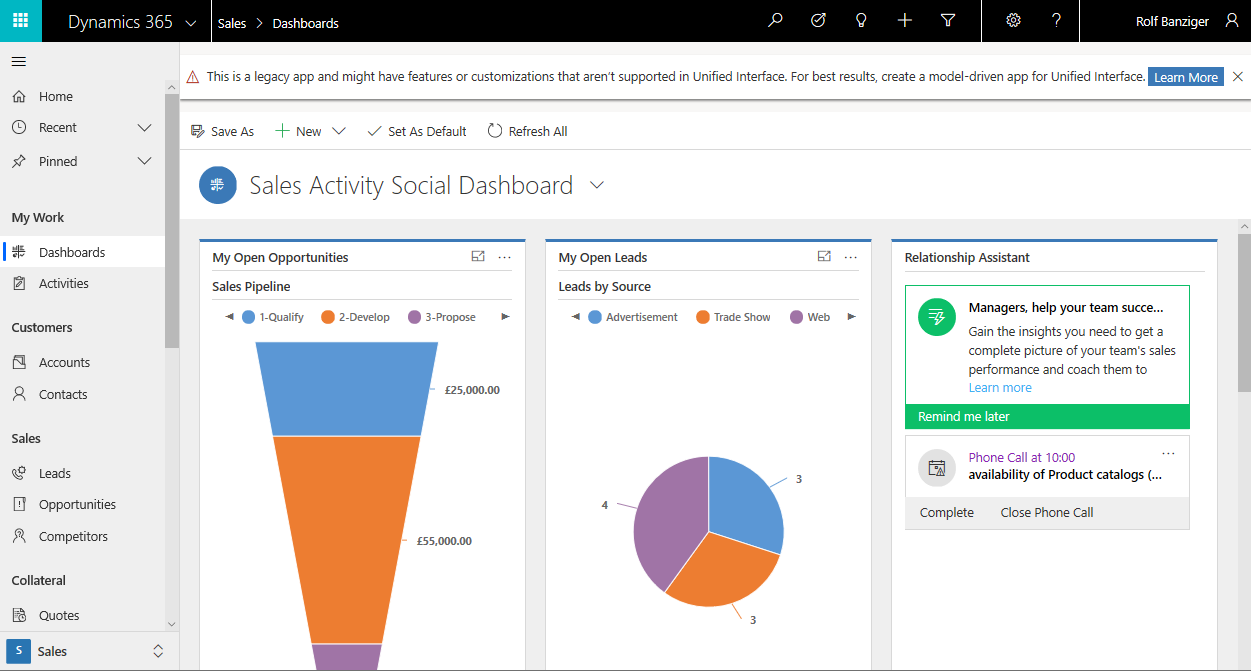Click Remind me later button
1251x671 pixels.
pos(964,417)
